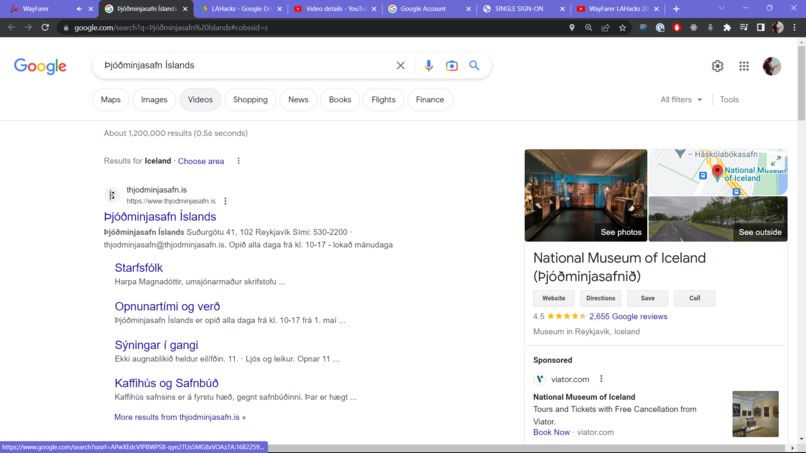
Task: Open the 2,655 Google reviews link
Action: click(628, 316)
